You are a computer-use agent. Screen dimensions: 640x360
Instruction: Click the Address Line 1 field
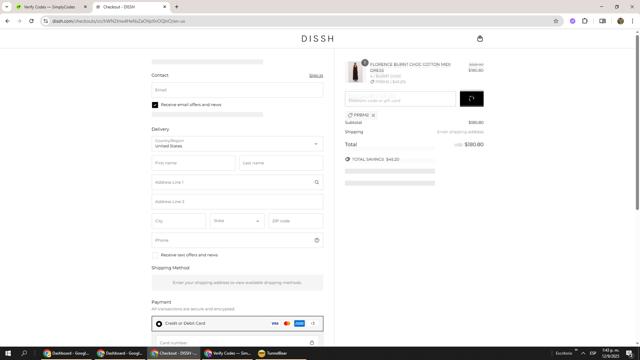[237, 182]
